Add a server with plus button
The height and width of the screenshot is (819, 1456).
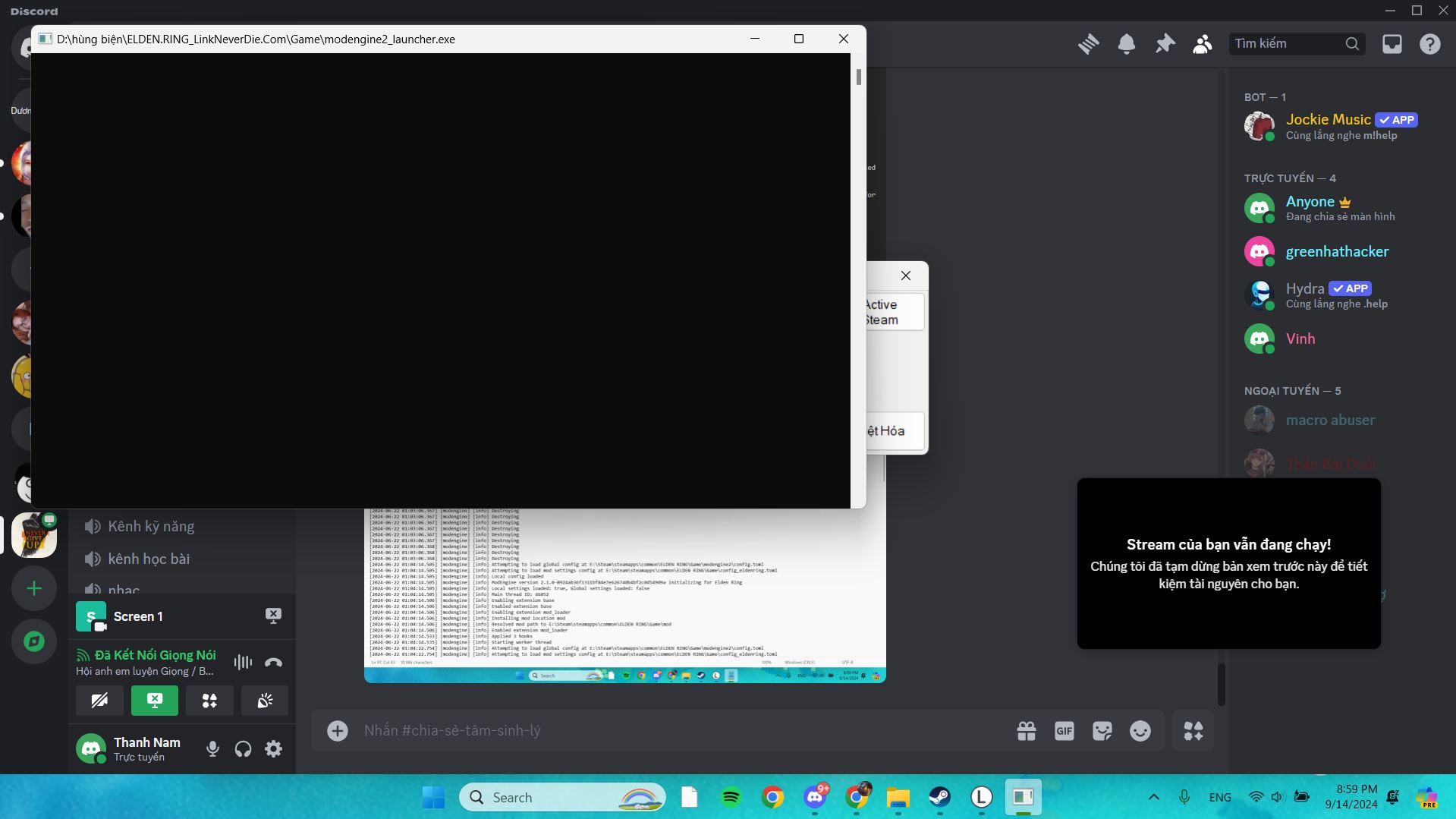(34, 588)
